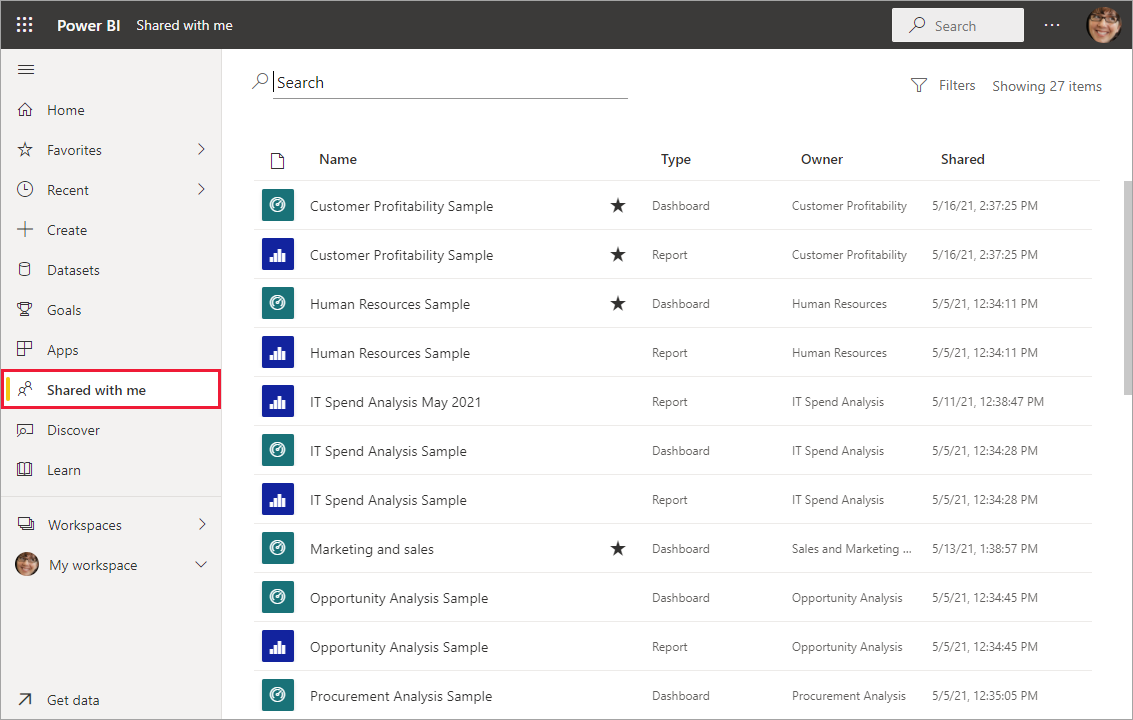Viewport: 1133px width, 720px height.
Task: Click 'Showing 27 items' text
Action: pyautogui.click(x=1047, y=86)
